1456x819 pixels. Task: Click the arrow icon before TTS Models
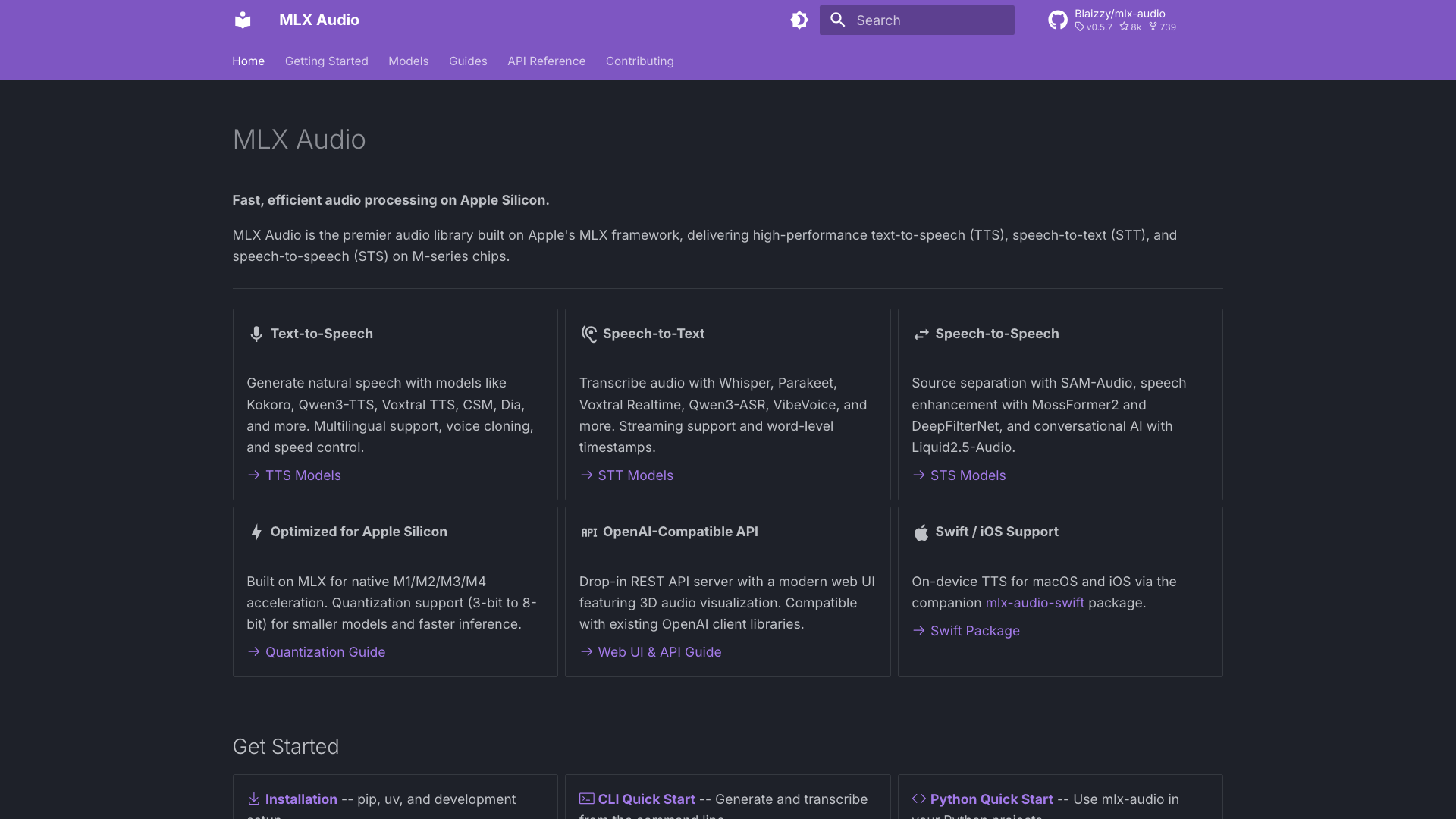(x=254, y=475)
